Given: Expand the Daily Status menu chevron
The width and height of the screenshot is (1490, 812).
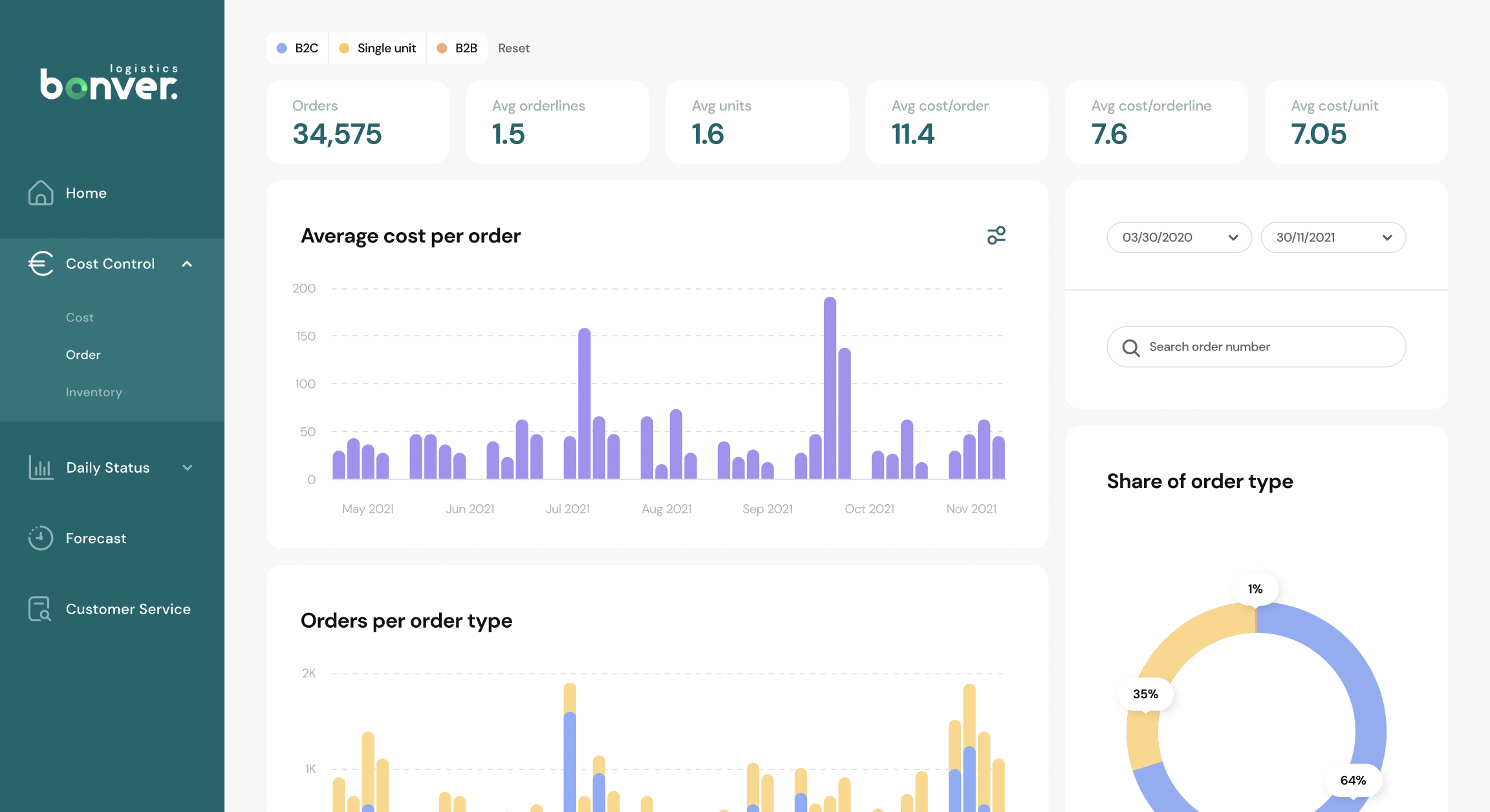Looking at the screenshot, I should coord(187,467).
